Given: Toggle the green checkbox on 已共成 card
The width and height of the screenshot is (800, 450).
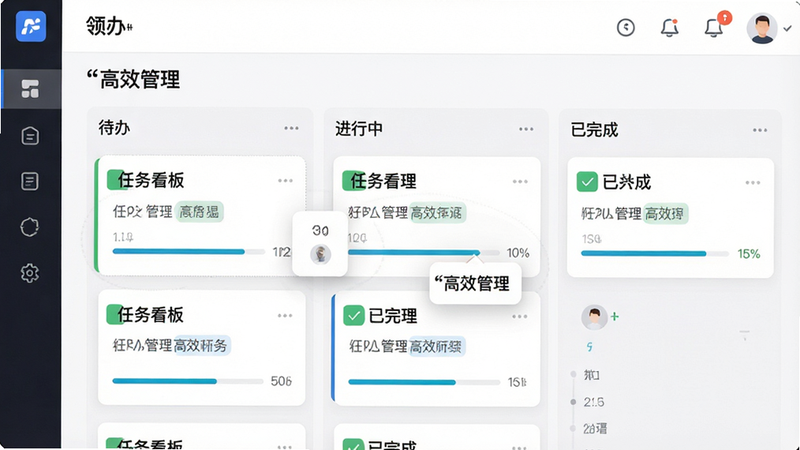Looking at the screenshot, I should 587,182.
